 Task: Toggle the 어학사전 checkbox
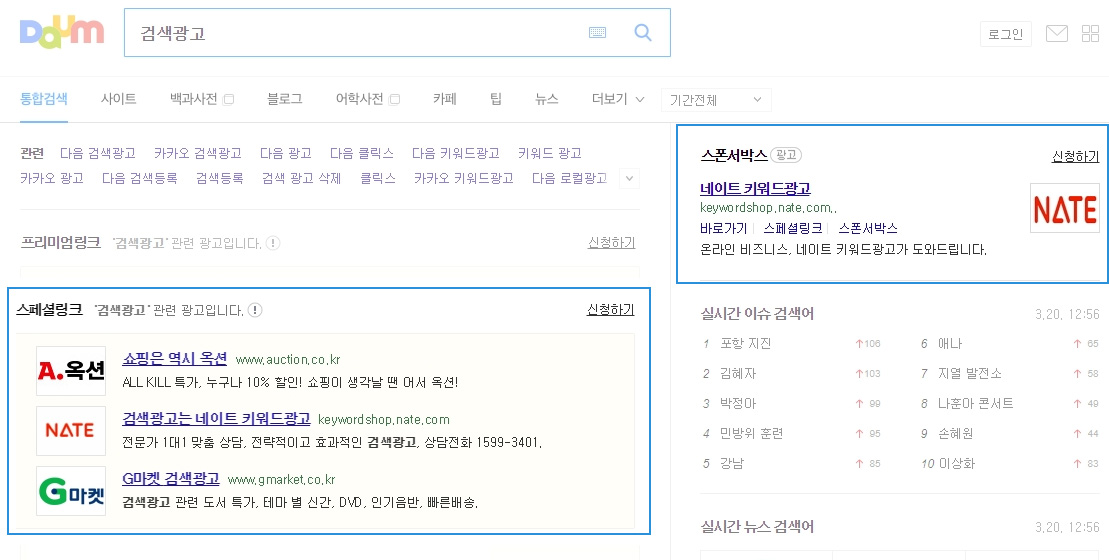(x=395, y=99)
